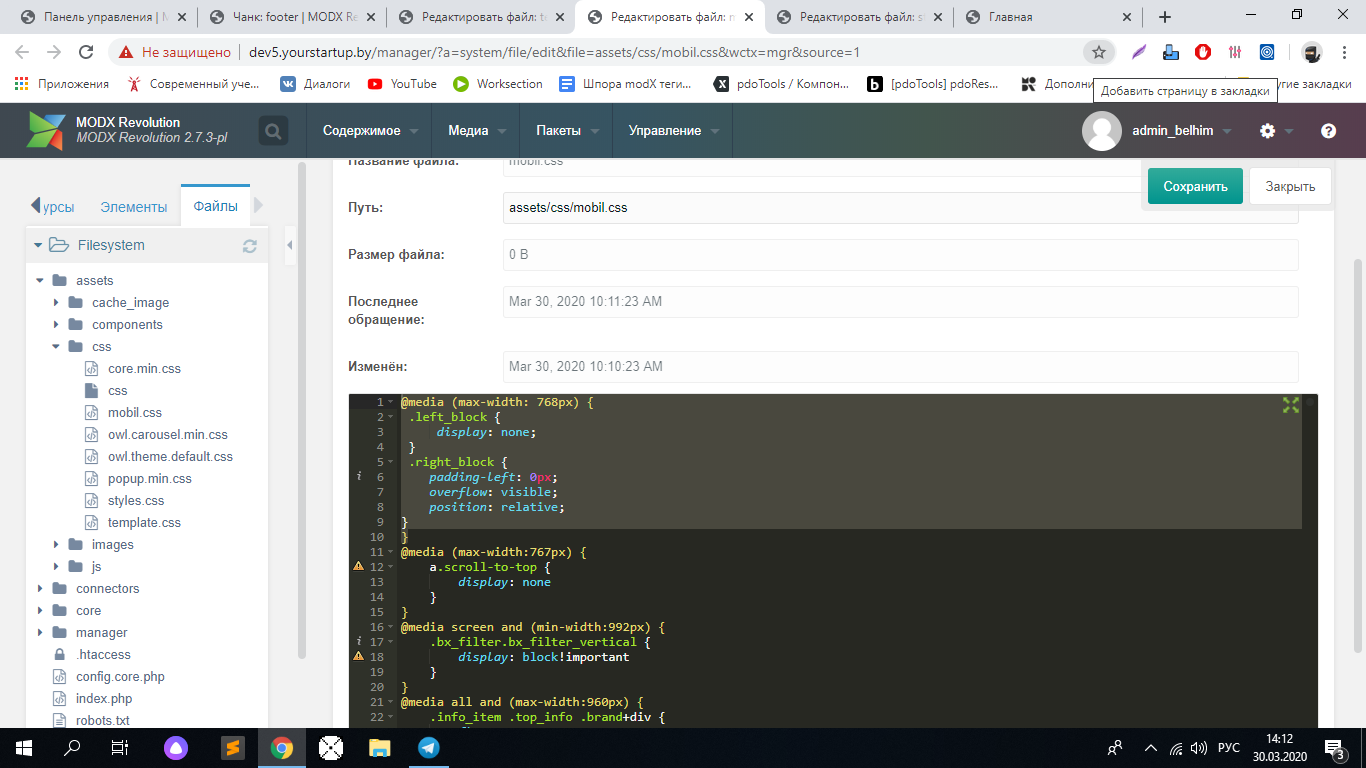Expand the components folder

click(56, 325)
